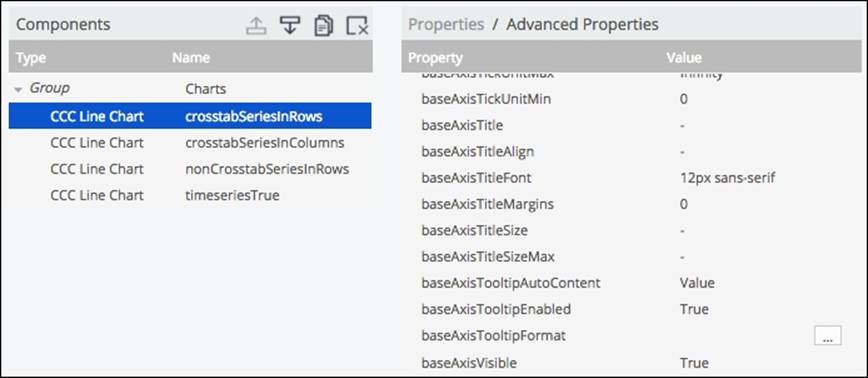Open the Advanced Properties tab
Image resolution: width=868 pixels, height=378 pixels.
pyautogui.click(x=582, y=24)
